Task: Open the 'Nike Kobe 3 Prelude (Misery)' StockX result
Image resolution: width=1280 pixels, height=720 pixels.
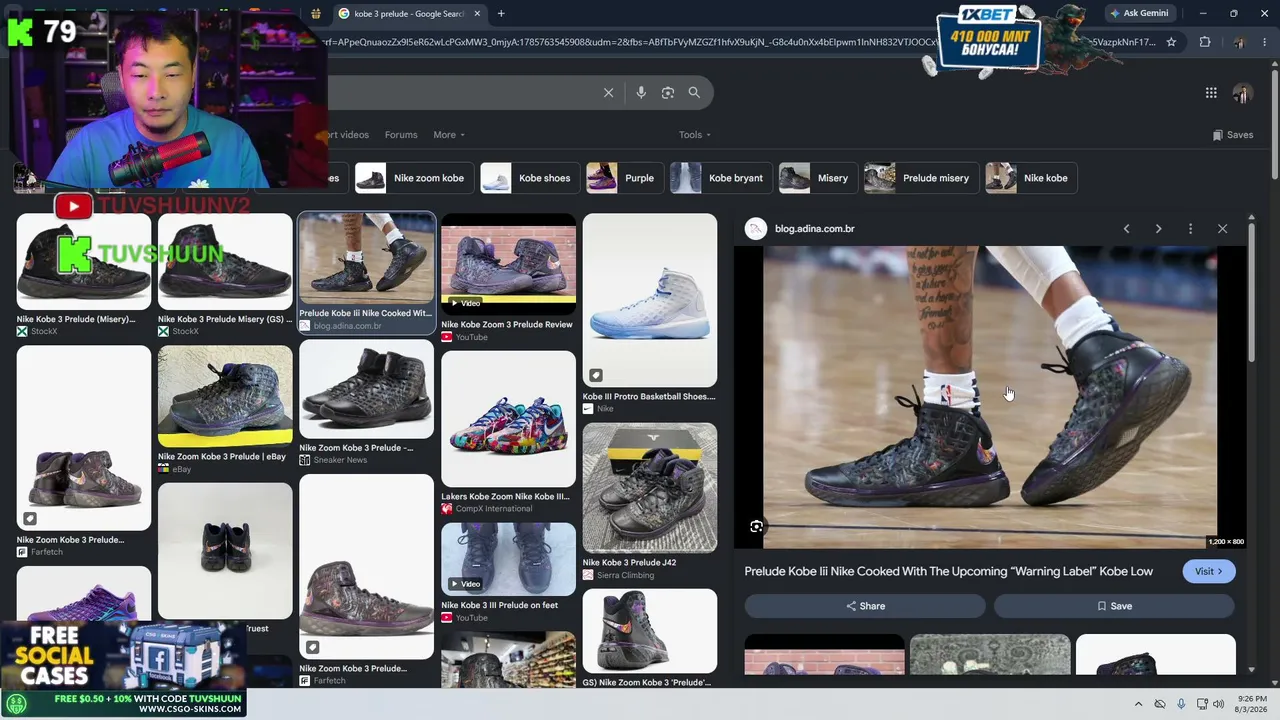Action: [84, 274]
